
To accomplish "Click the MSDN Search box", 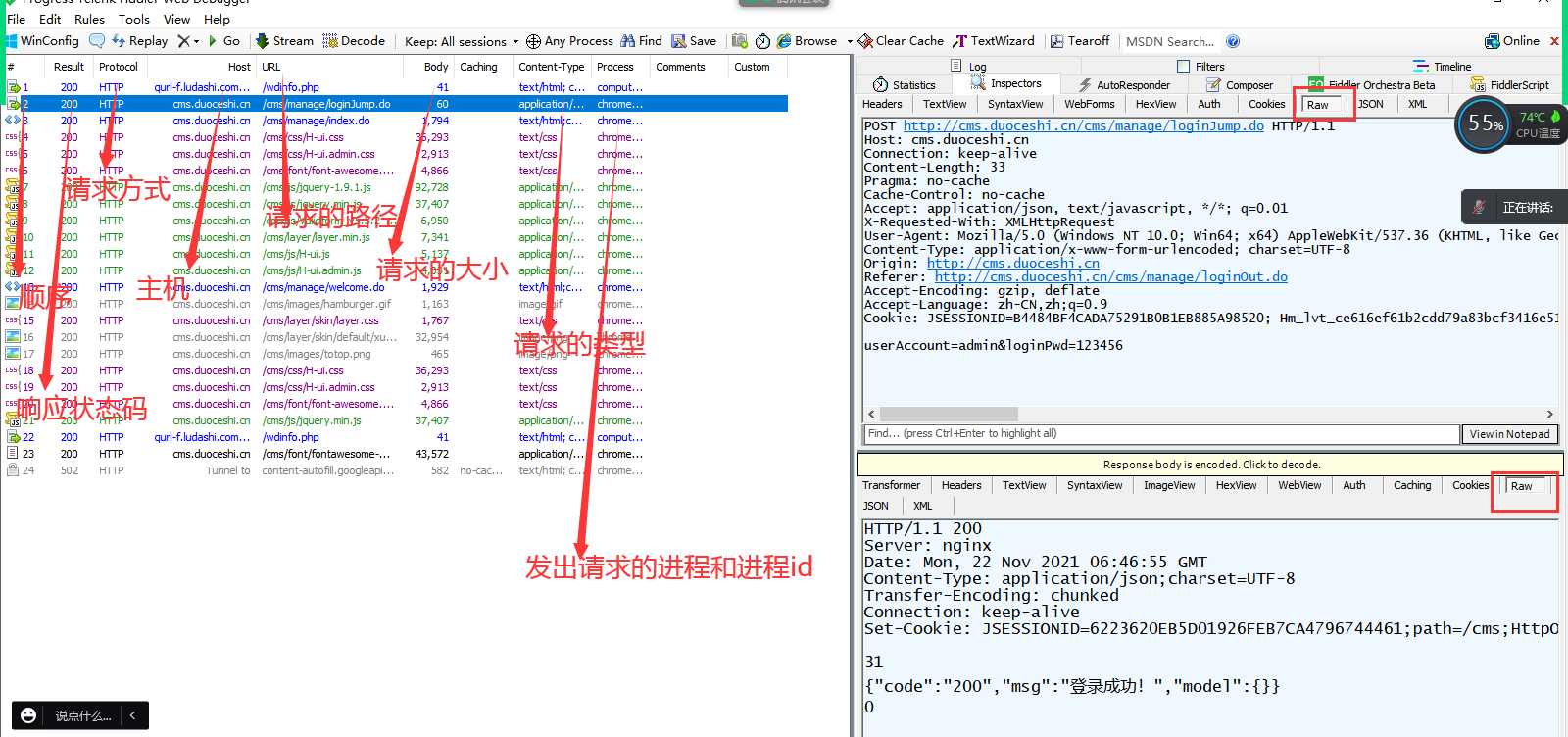I will point(1172,41).
